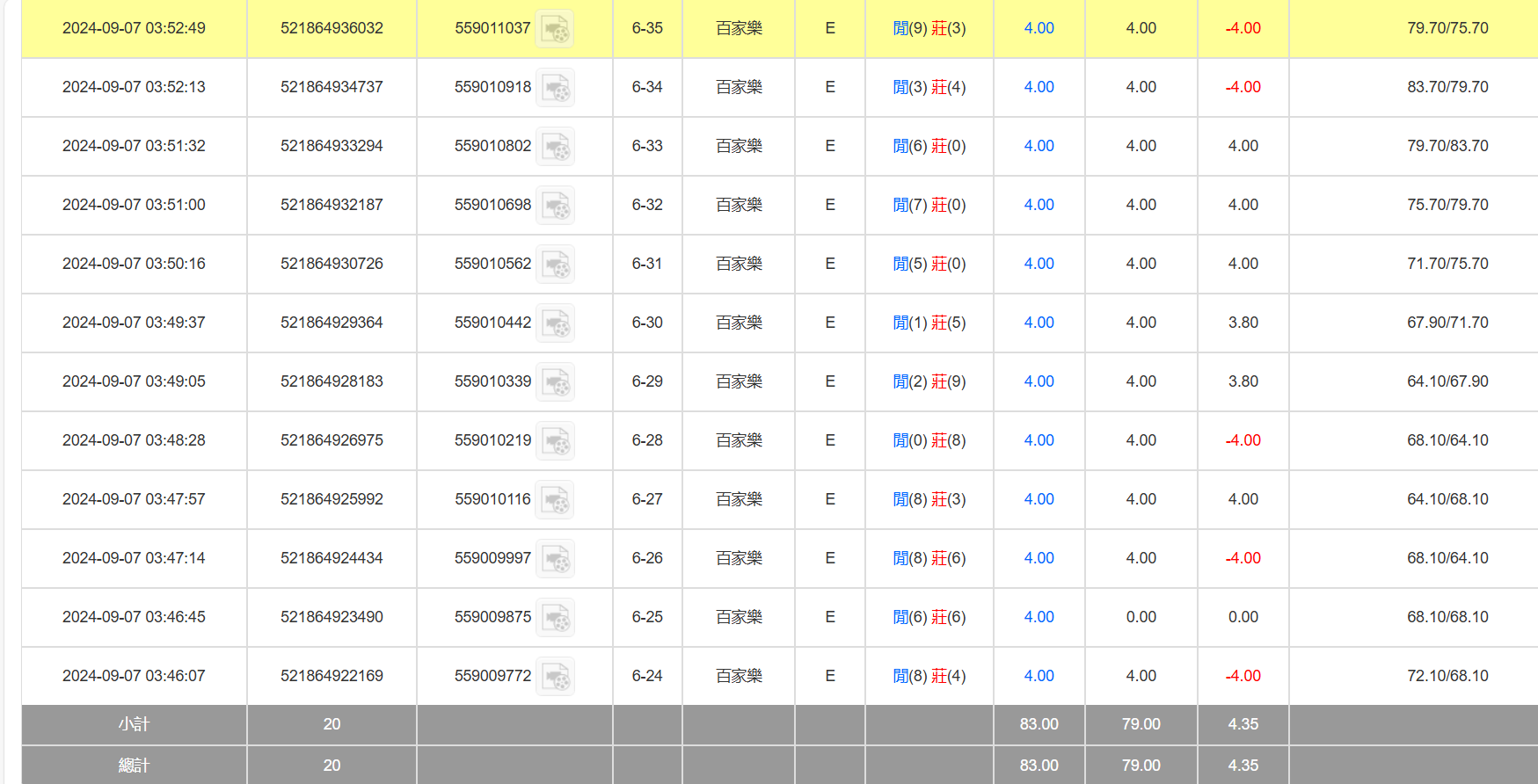
Task: Click replay icon for round 559010562
Action: (x=555, y=265)
